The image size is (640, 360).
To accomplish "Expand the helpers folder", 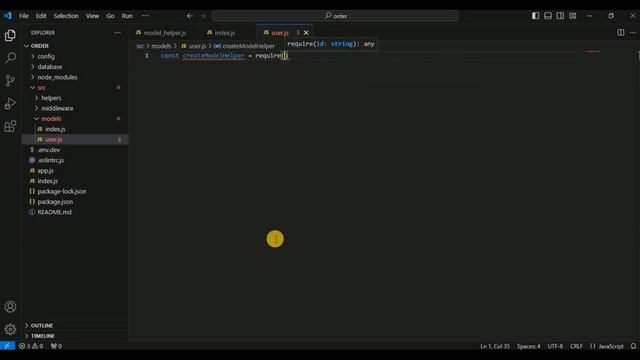I will 51,98.
